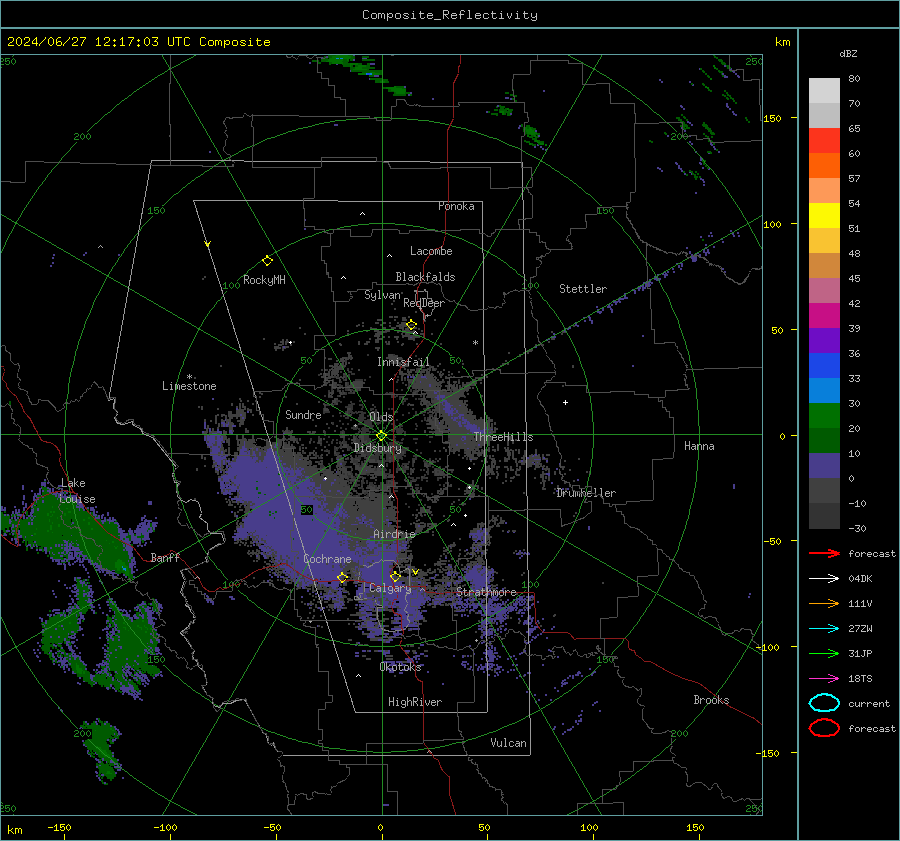The height and width of the screenshot is (841, 900).
Task: Click the yellow radar marker at Didsbury
Action: coord(382,436)
